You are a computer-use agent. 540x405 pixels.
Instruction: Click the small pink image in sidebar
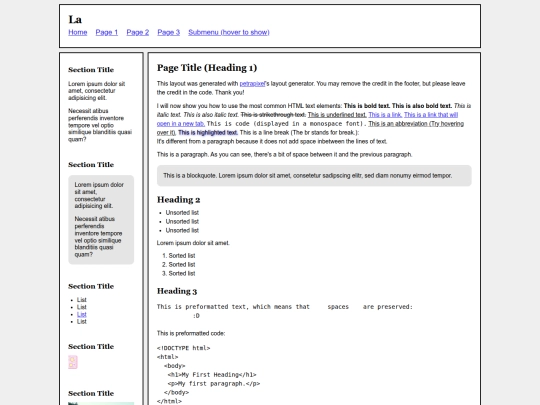[x=73, y=362]
